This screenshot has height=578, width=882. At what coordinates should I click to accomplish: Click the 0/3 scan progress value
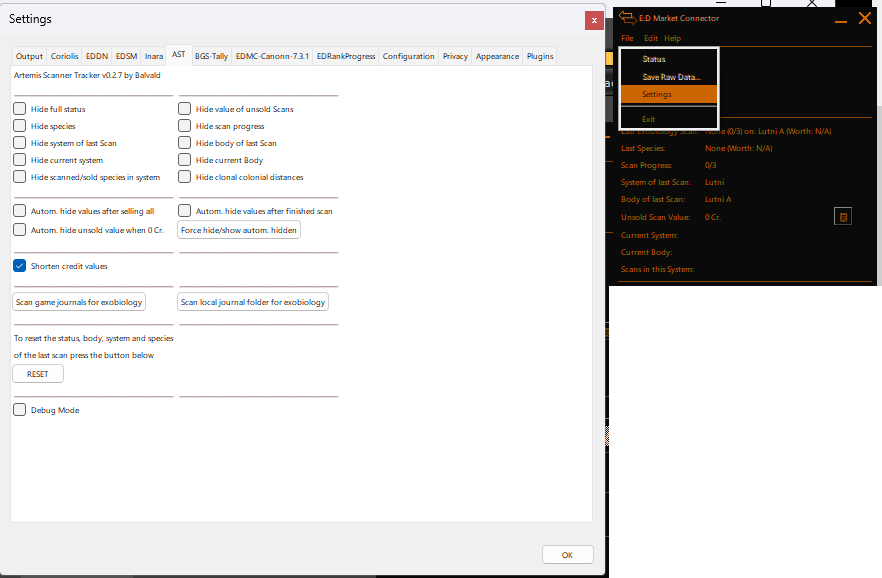[710, 165]
